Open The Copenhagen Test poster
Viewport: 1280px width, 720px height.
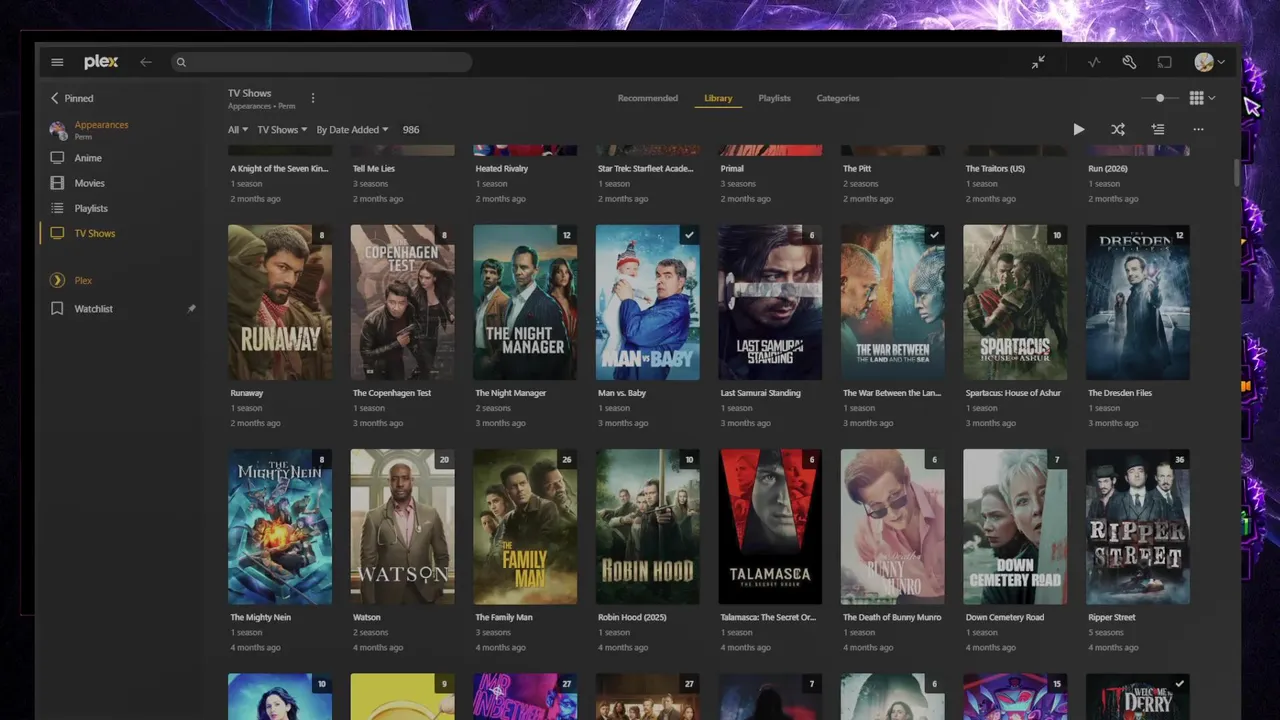[402, 302]
